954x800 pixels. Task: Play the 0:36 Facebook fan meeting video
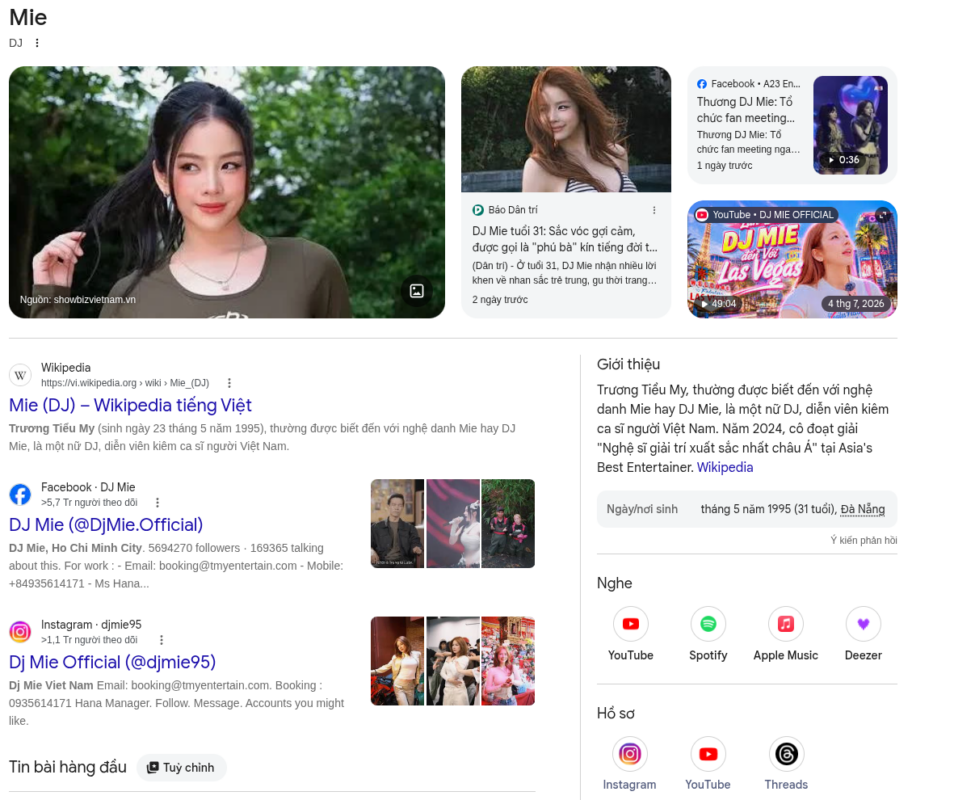(x=850, y=125)
